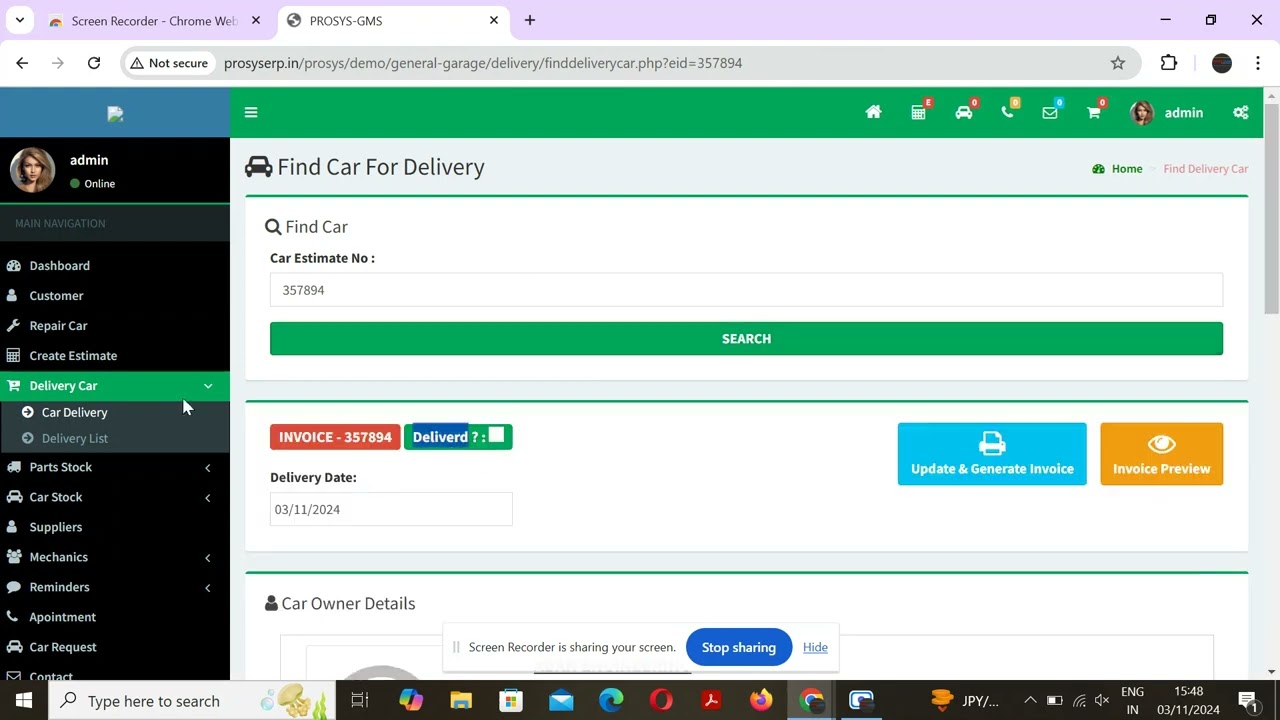Image resolution: width=1280 pixels, height=720 pixels.
Task: Open Task View on taskbar
Action: 360,700
